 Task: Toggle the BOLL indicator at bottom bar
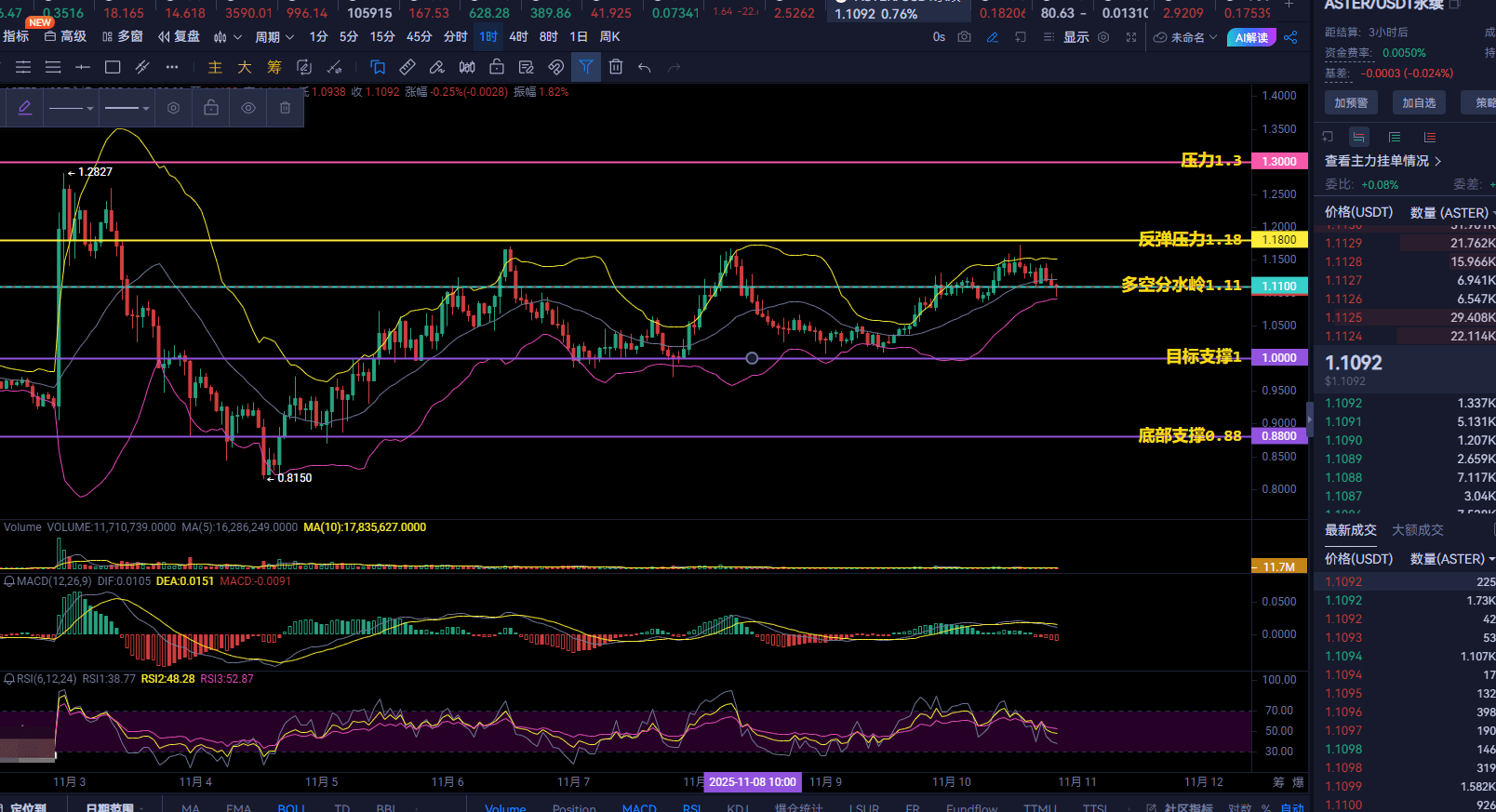290,807
